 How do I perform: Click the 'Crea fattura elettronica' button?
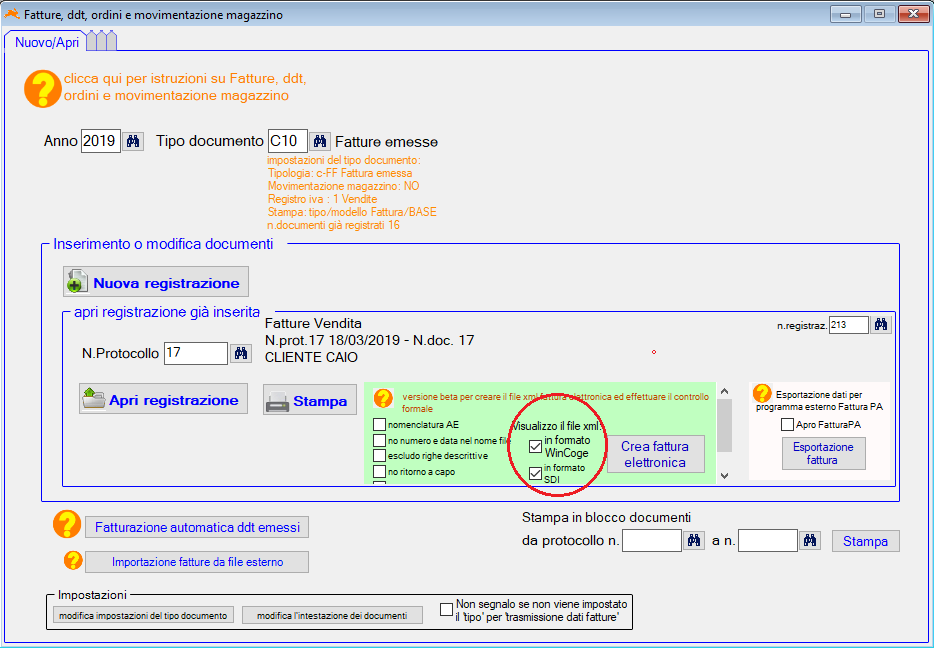(x=655, y=455)
